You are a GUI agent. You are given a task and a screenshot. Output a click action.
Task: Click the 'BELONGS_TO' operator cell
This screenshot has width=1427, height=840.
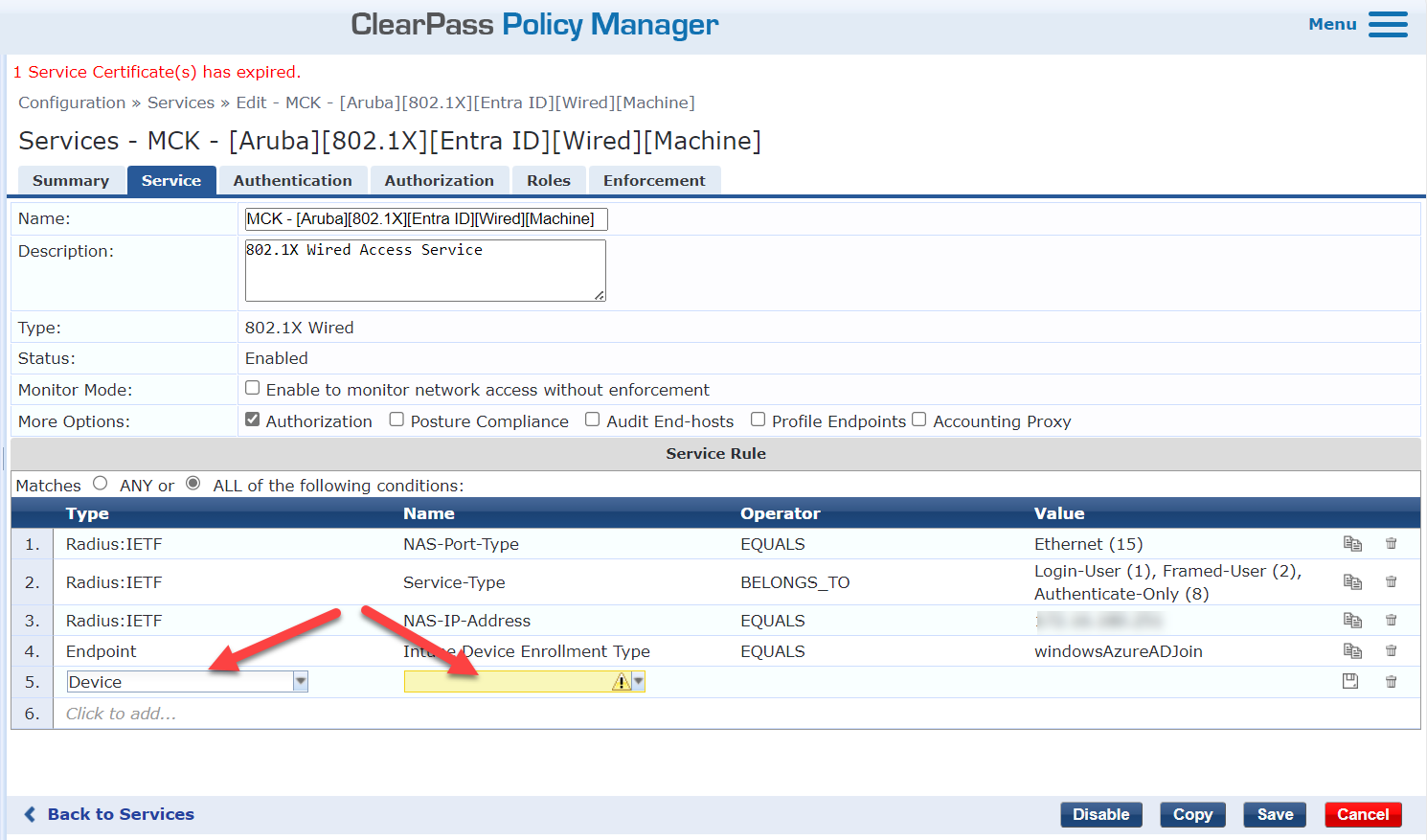click(795, 582)
